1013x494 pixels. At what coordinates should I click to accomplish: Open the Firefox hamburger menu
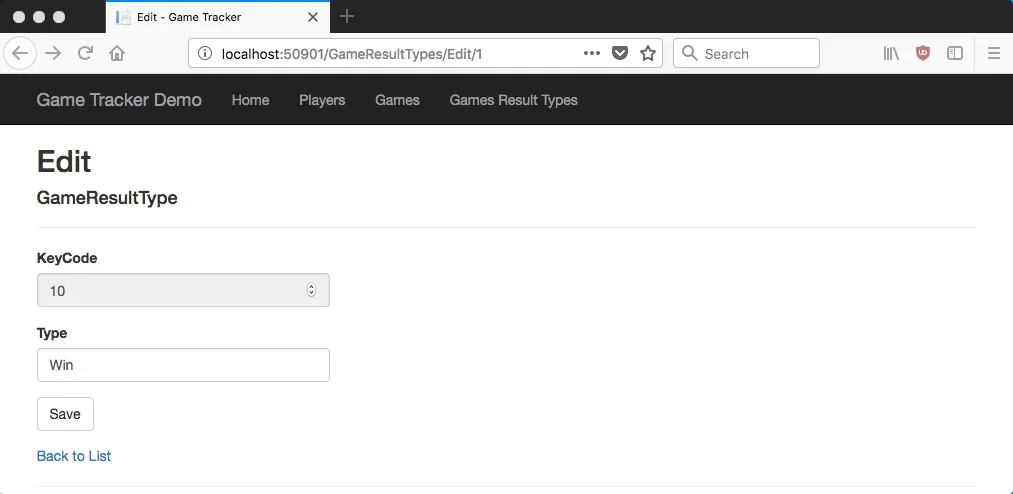coord(994,54)
